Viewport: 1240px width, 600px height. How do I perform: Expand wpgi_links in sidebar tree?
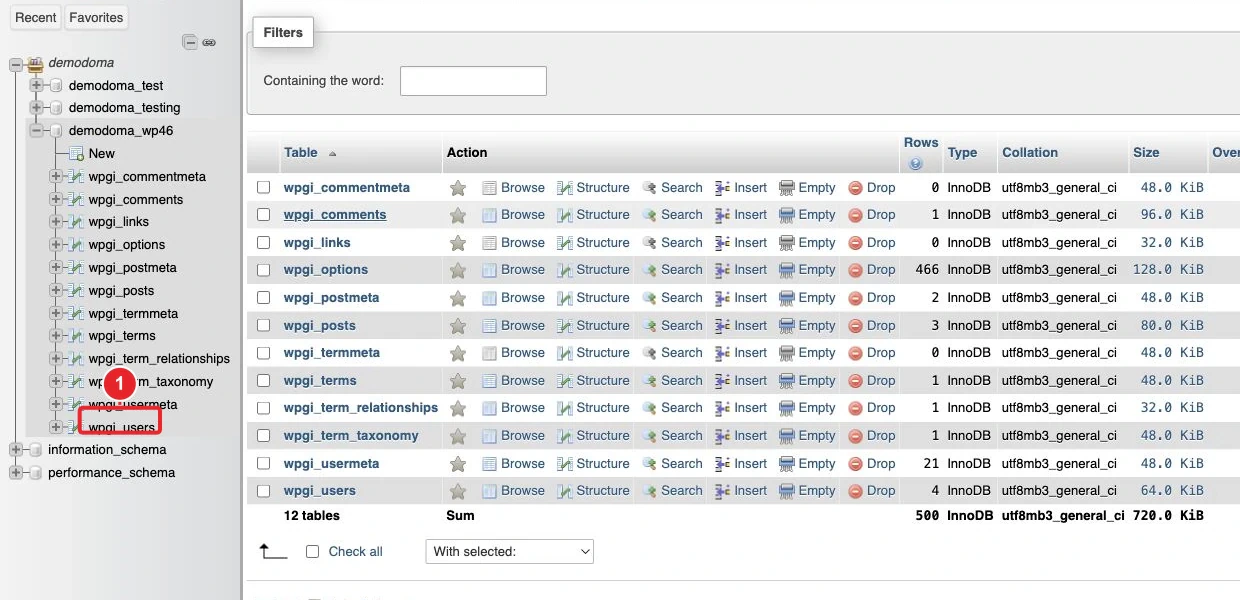tap(56, 222)
